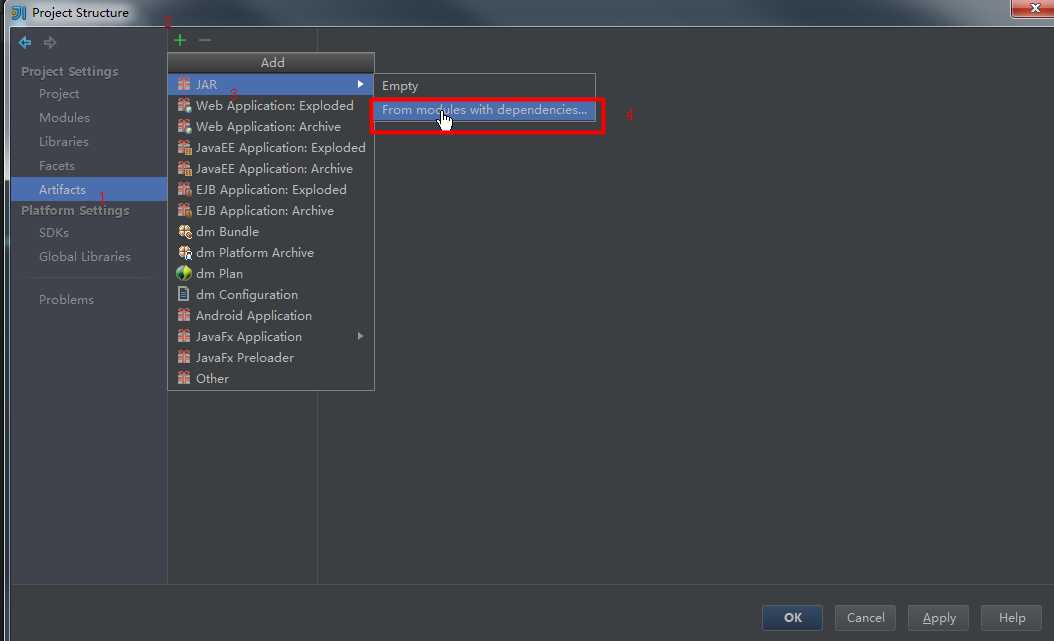The width and height of the screenshot is (1054, 641).
Task: Open Project settings page
Action: (x=59, y=94)
